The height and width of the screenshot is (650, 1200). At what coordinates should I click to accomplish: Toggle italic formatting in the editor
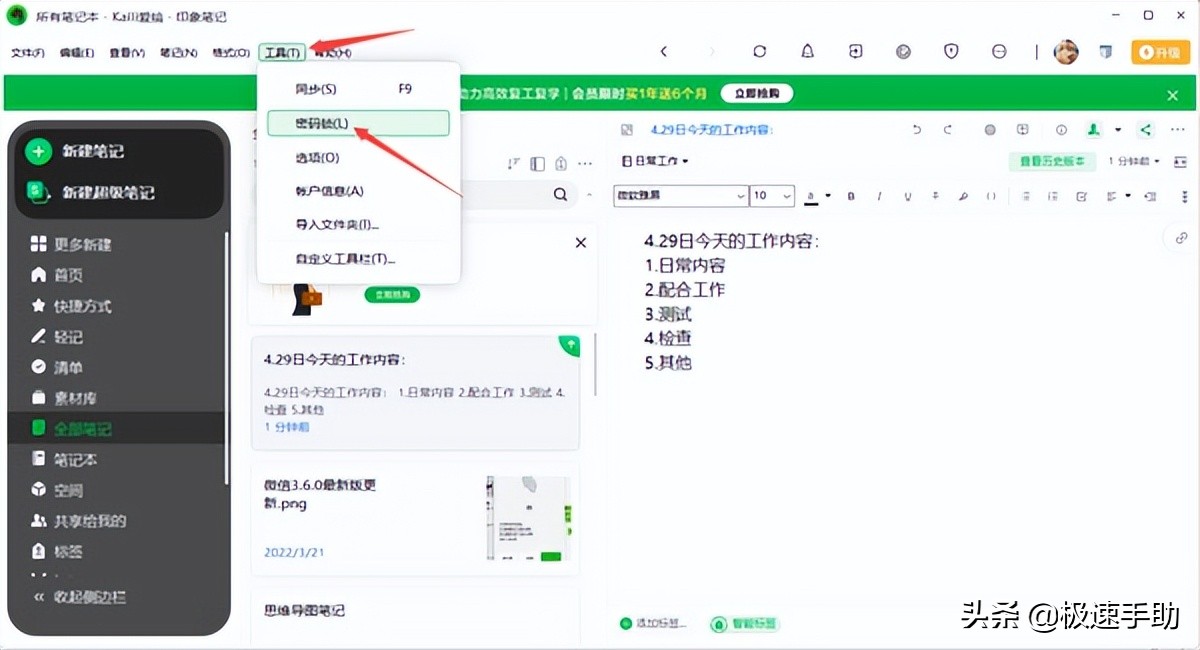(x=879, y=196)
